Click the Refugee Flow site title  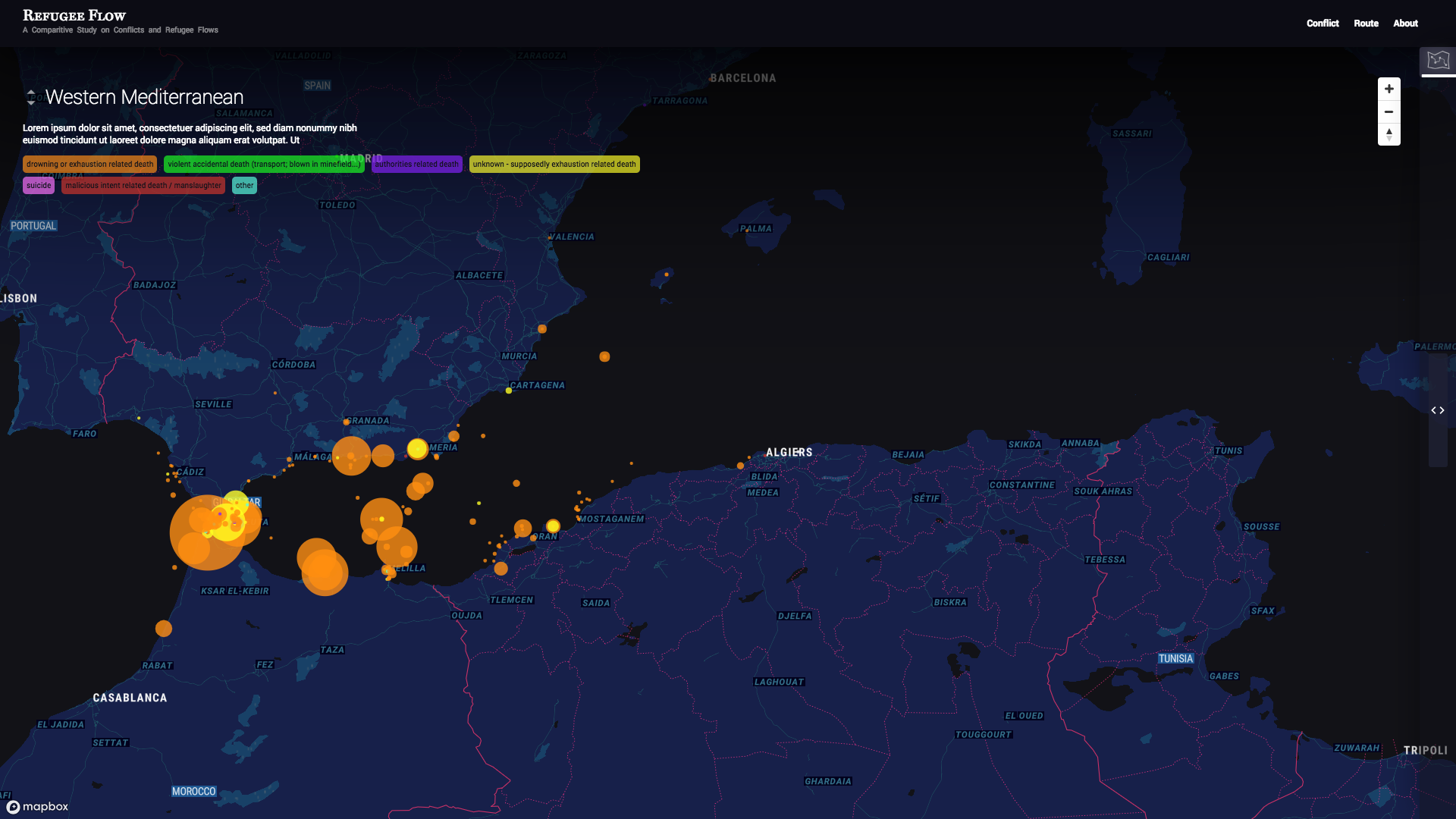tap(74, 15)
